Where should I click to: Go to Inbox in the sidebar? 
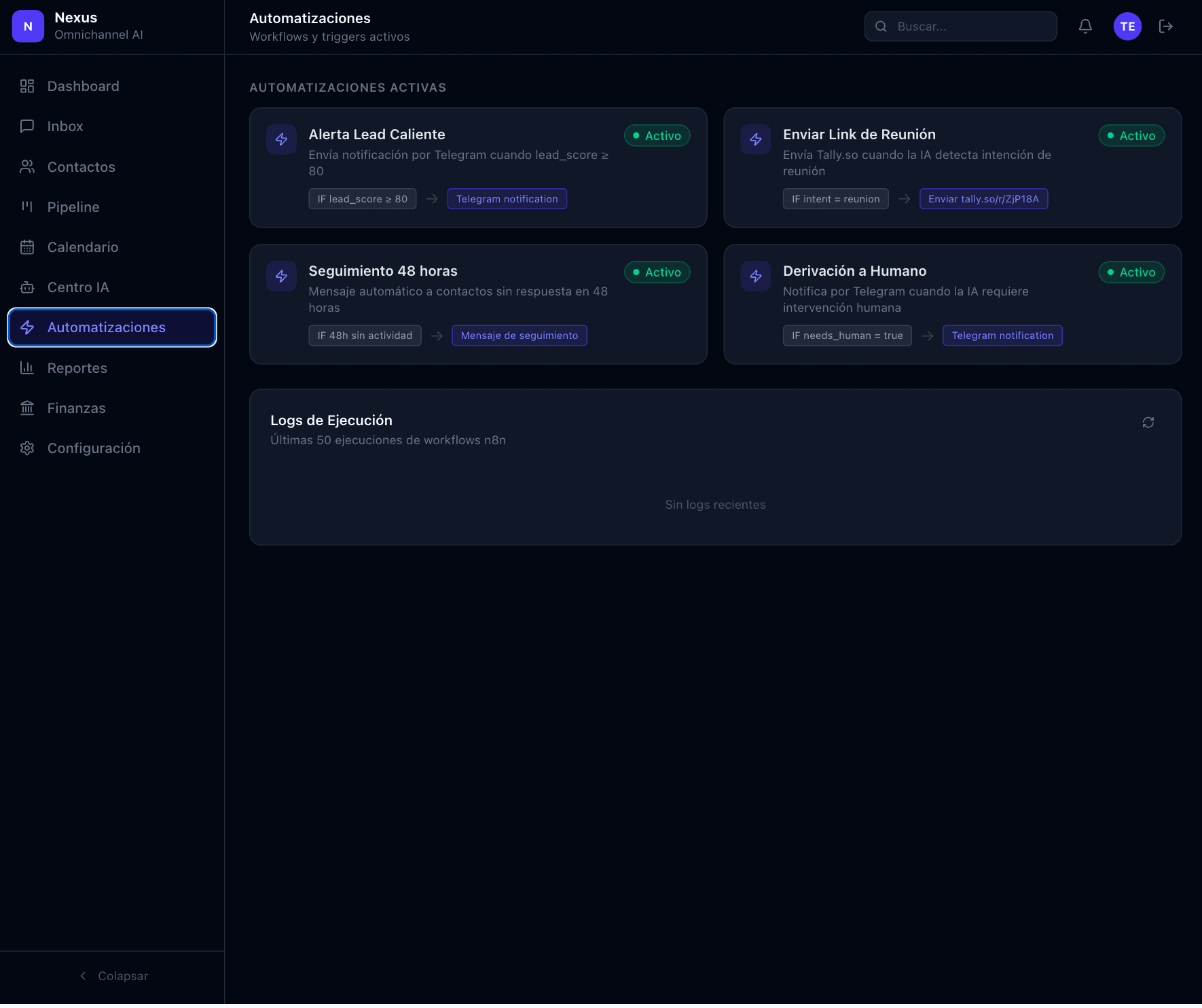pyautogui.click(x=112, y=126)
